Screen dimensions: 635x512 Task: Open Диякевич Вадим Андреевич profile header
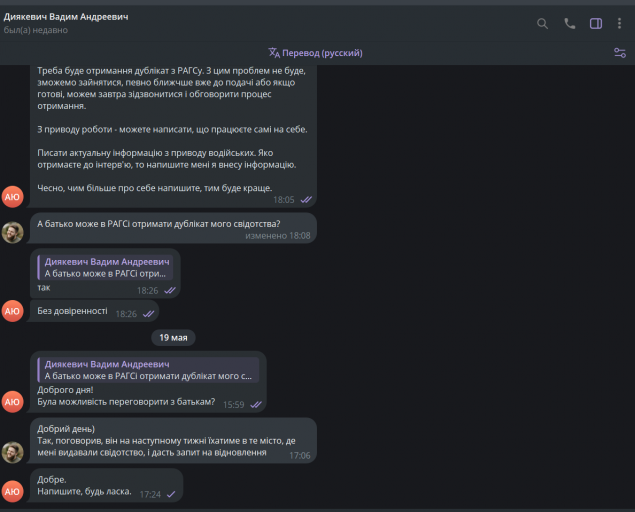tap(66, 17)
